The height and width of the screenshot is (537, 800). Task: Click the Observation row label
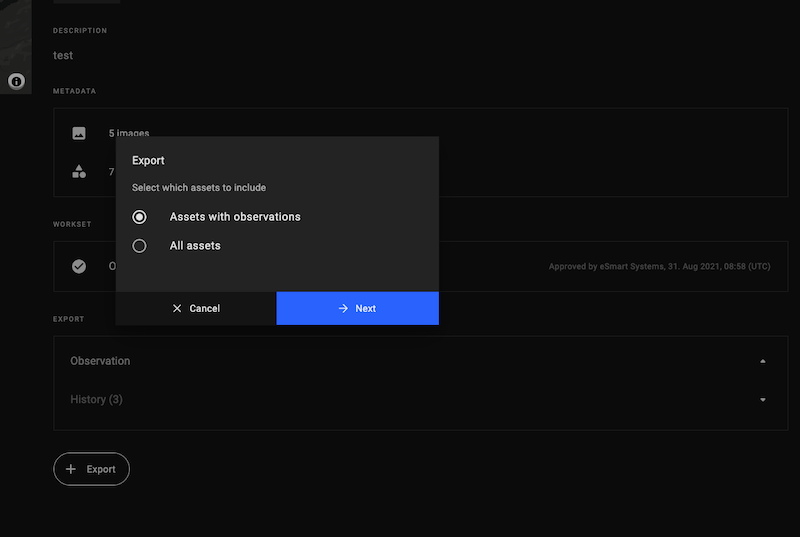click(100, 361)
